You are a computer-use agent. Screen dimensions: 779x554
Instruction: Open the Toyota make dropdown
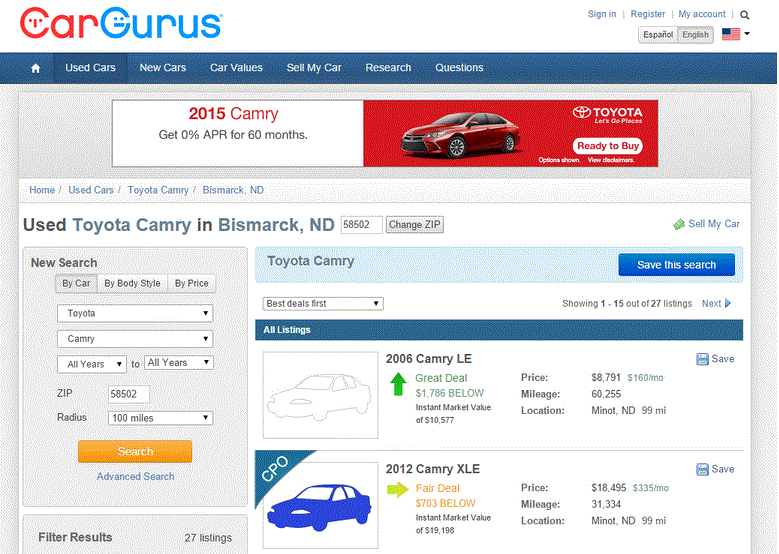pyautogui.click(x=135, y=314)
